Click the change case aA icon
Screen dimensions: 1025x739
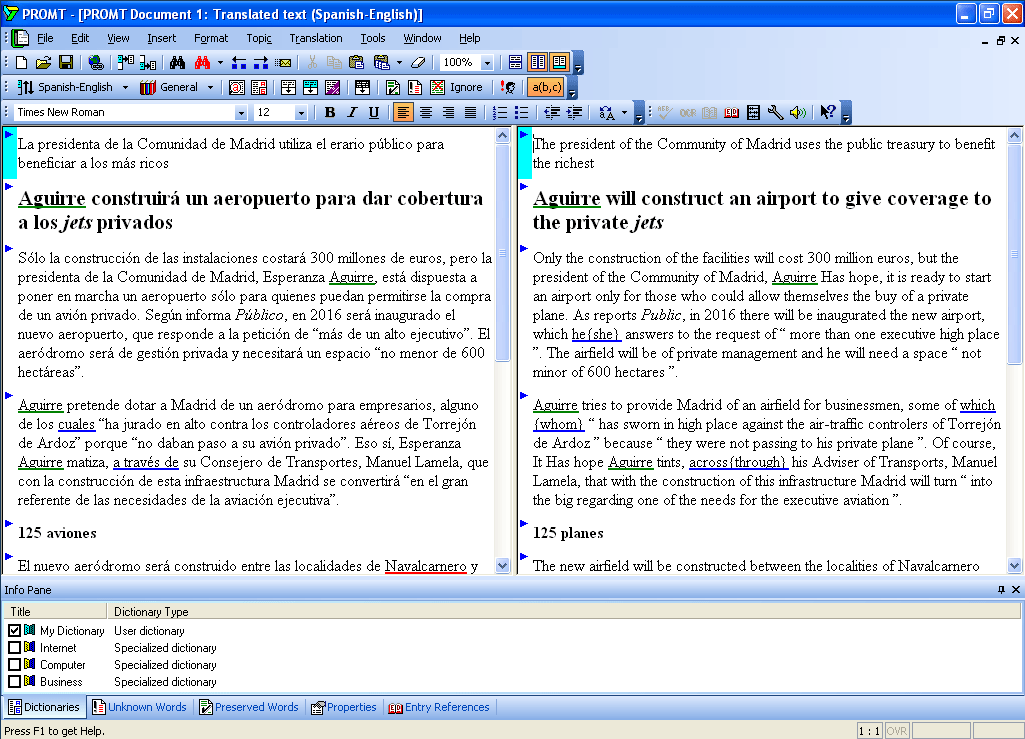607,112
